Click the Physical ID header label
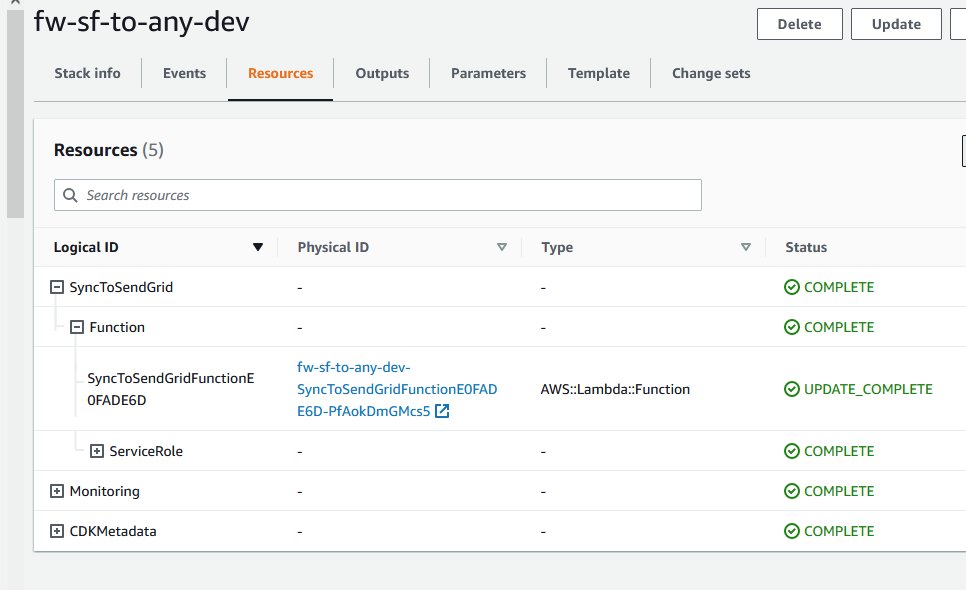This screenshot has height=590, width=966. pyautogui.click(x=333, y=247)
